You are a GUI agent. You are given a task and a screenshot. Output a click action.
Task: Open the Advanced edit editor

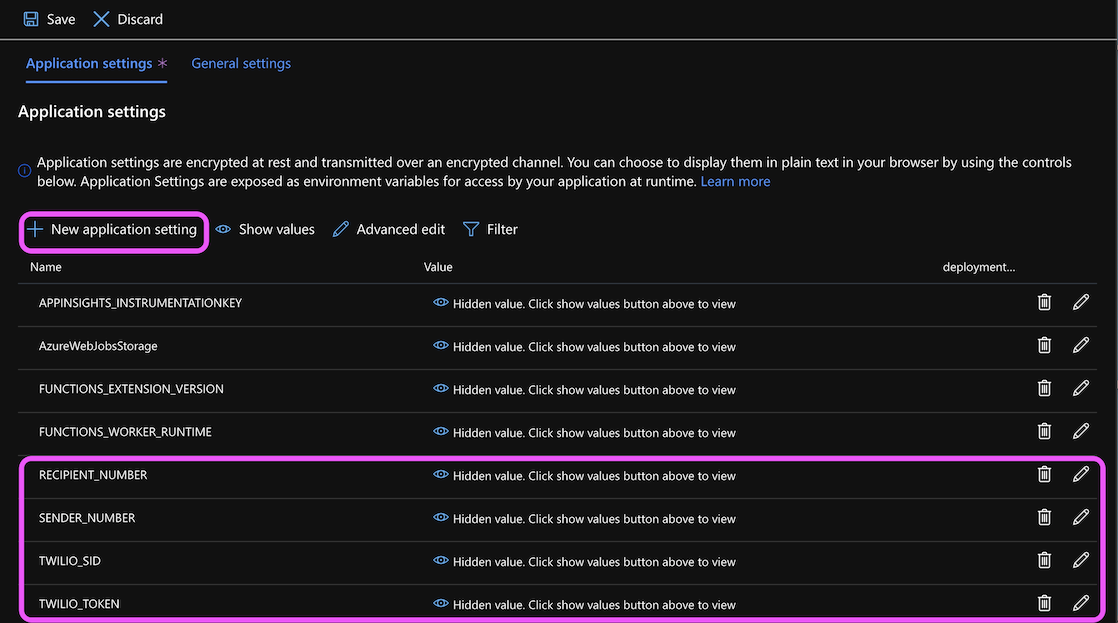click(x=389, y=229)
